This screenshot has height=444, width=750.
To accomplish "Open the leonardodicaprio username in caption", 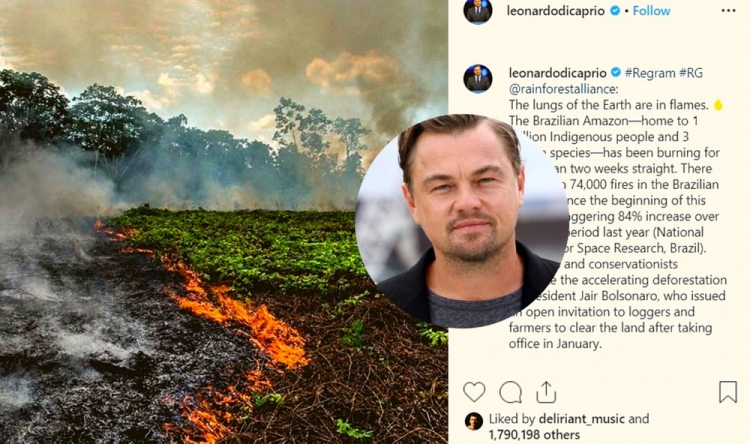I will (558, 73).
